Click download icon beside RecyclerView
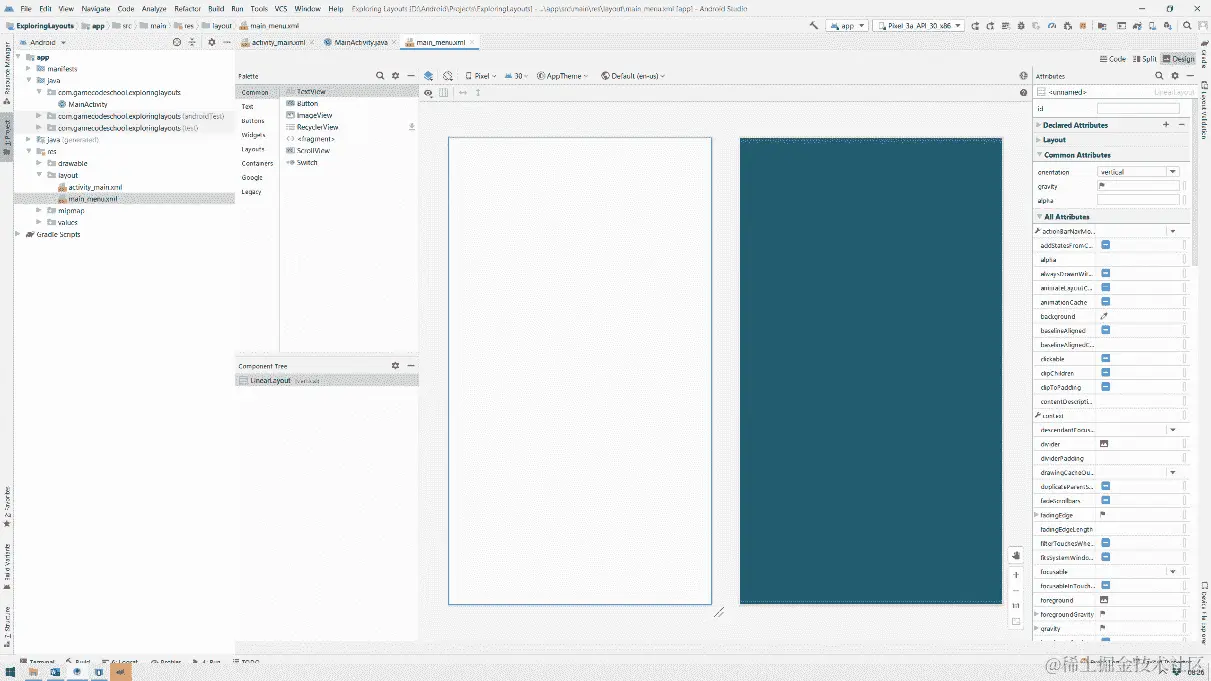 coord(412,127)
